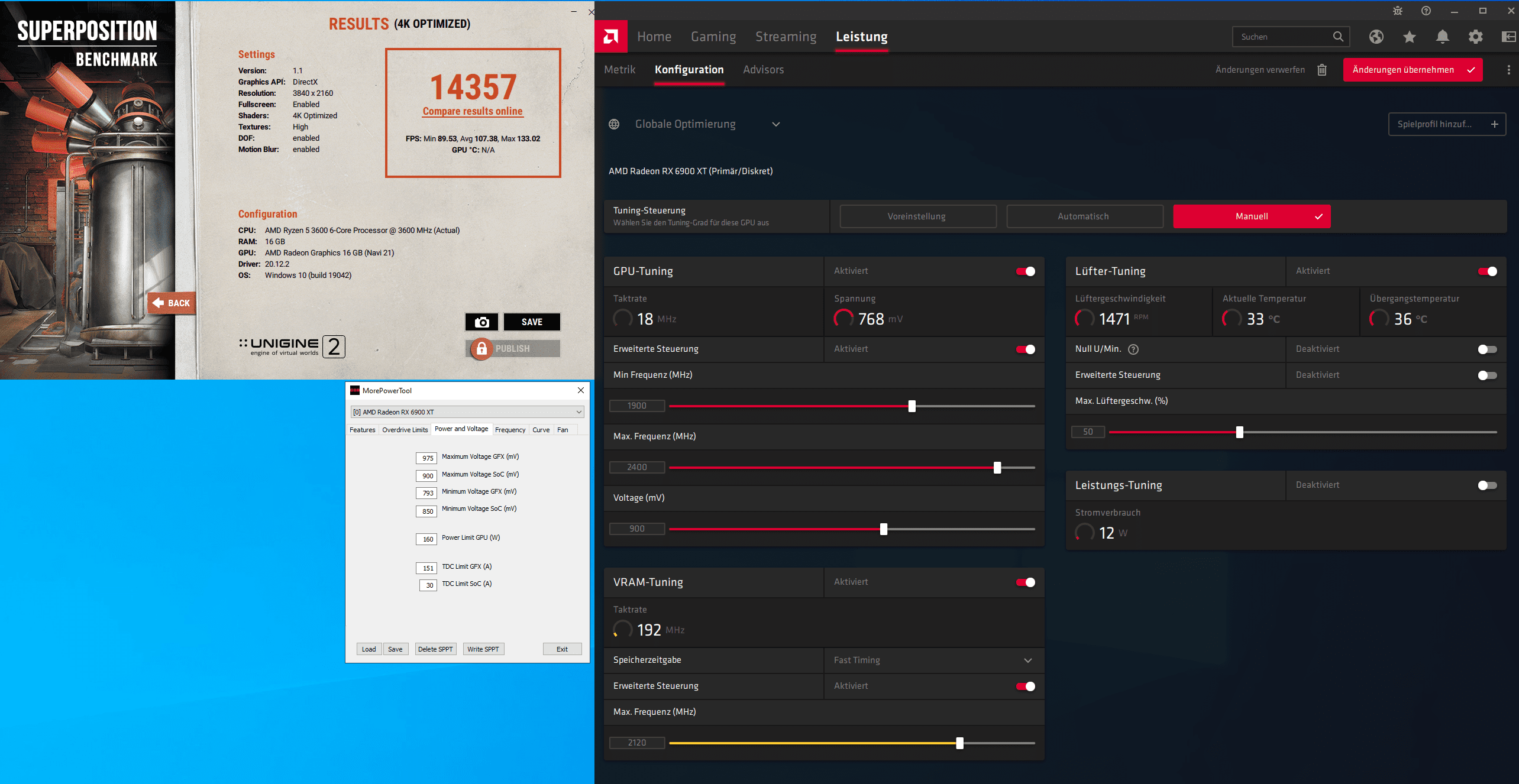Viewport: 1519px width, 784px height.
Task: Click the lock icon on Publish button
Action: (482, 349)
